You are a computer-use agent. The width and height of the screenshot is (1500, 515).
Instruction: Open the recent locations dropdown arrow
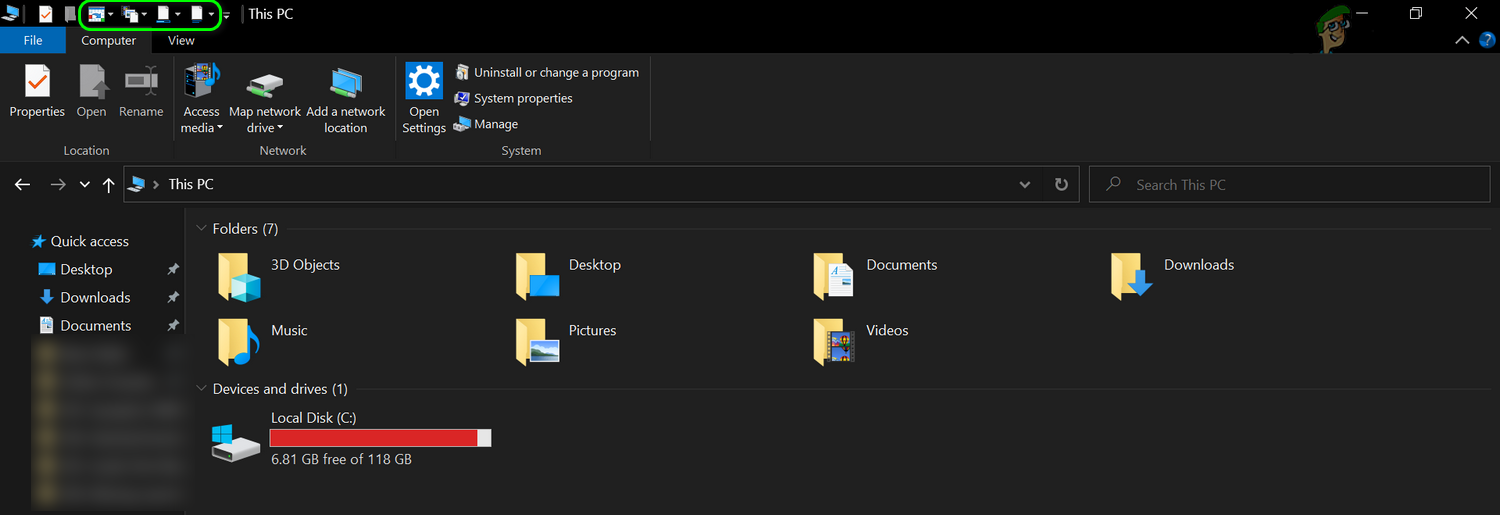pyautogui.click(x=85, y=185)
